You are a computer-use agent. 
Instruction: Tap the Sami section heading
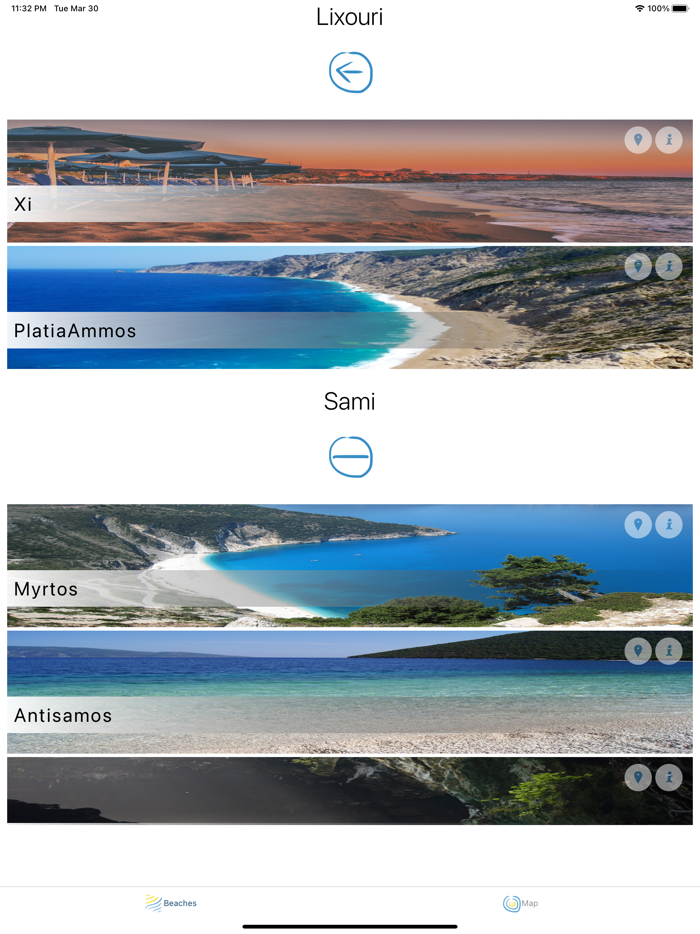pos(350,401)
